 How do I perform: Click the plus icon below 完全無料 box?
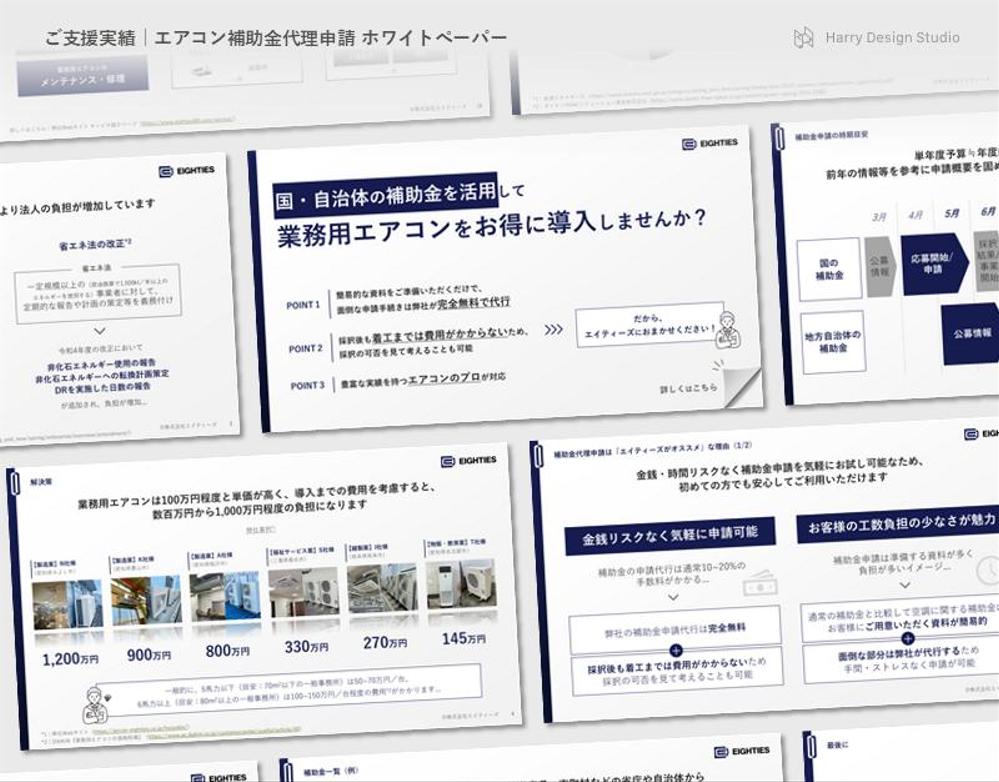click(676, 651)
